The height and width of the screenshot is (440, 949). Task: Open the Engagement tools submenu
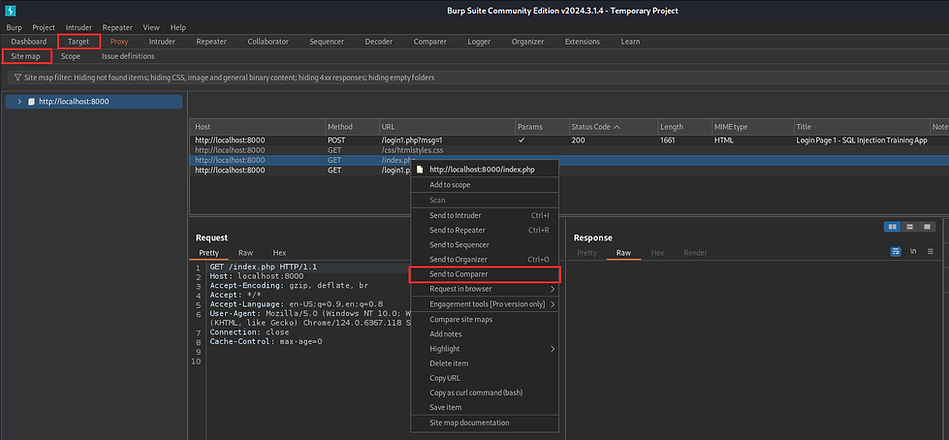point(484,304)
